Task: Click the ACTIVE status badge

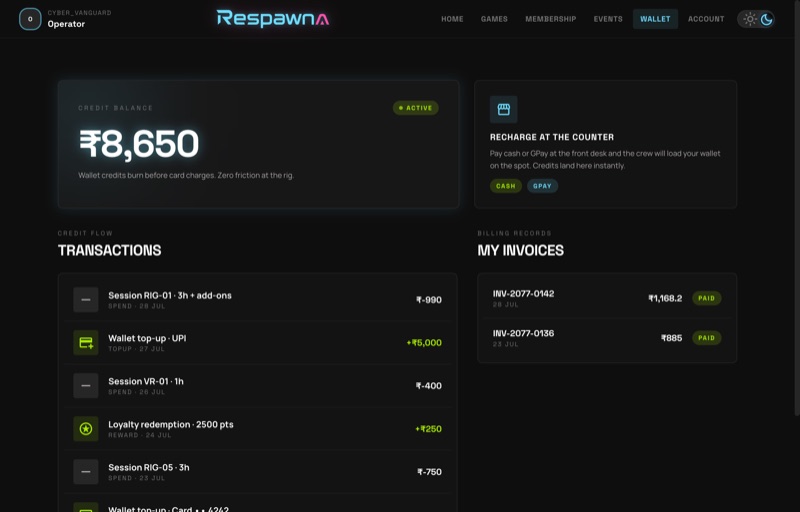Action: (415, 108)
